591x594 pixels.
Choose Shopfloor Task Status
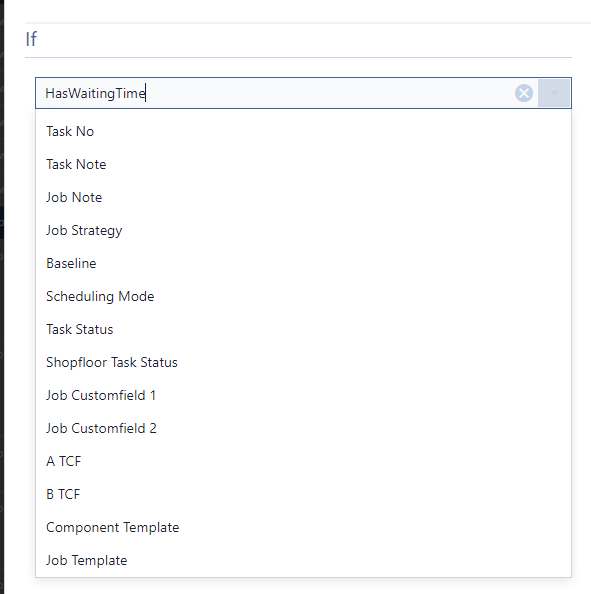pyautogui.click(x=303, y=362)
